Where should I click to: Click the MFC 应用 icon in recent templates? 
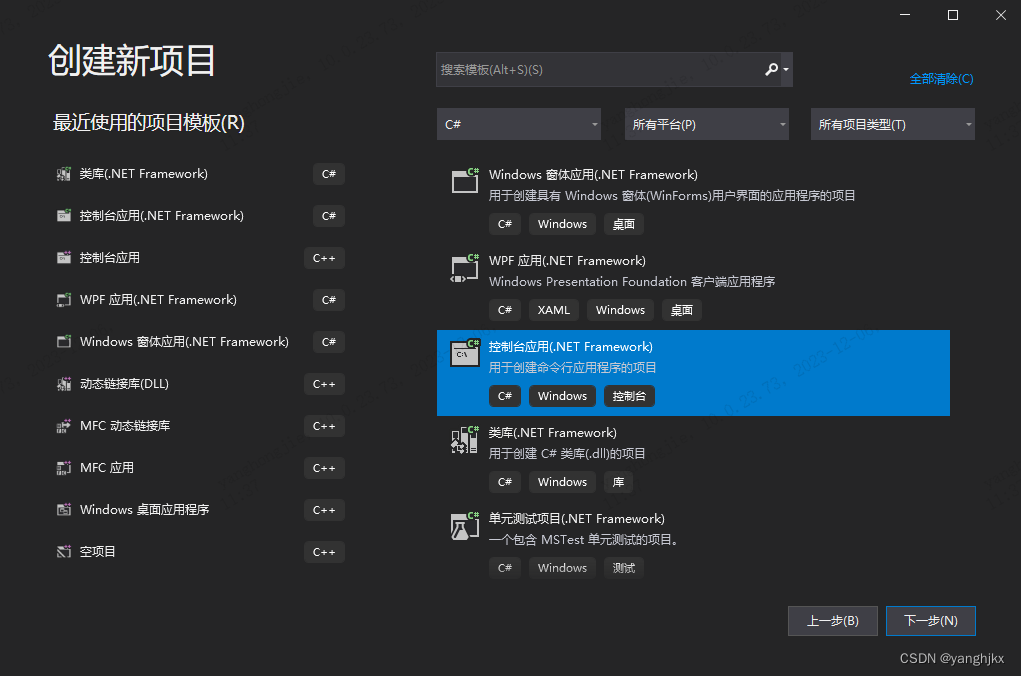click(62, 467)
